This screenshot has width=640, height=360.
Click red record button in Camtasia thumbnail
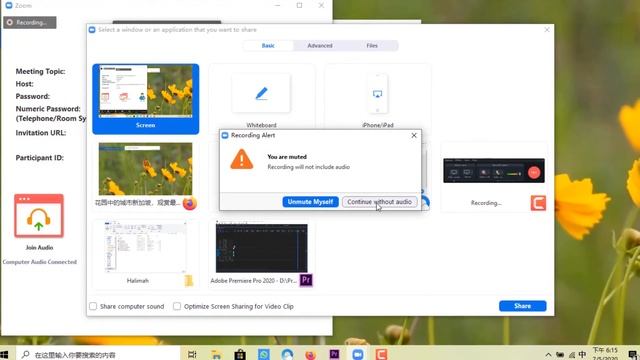coord(534,173)
